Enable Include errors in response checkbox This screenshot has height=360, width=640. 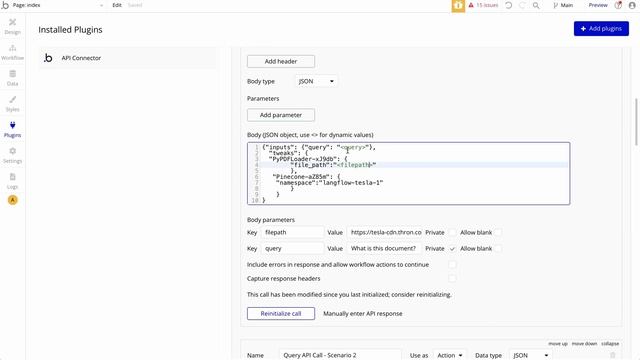452,264
